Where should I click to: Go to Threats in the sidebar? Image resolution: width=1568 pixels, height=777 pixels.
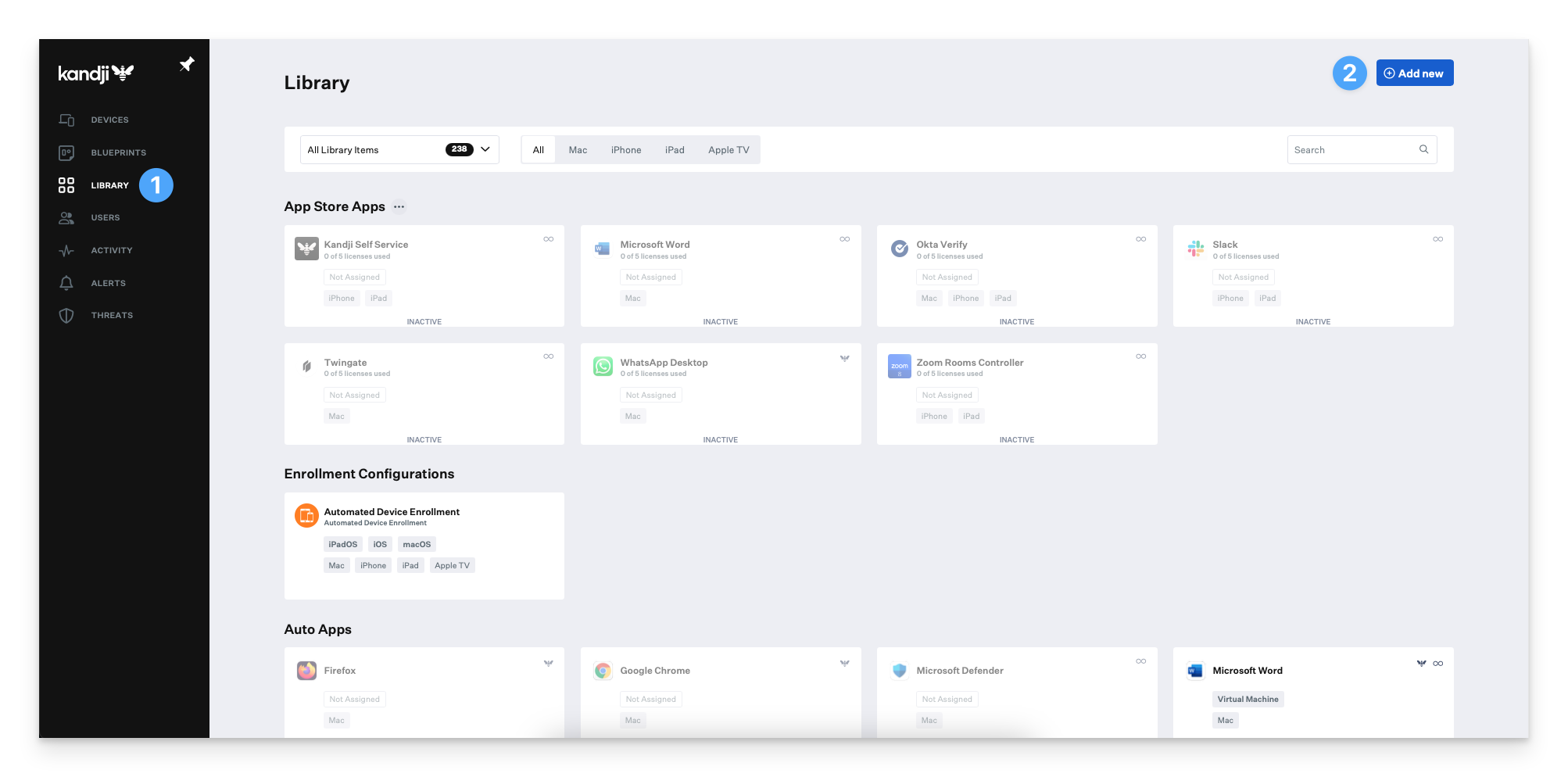(112, 316)
